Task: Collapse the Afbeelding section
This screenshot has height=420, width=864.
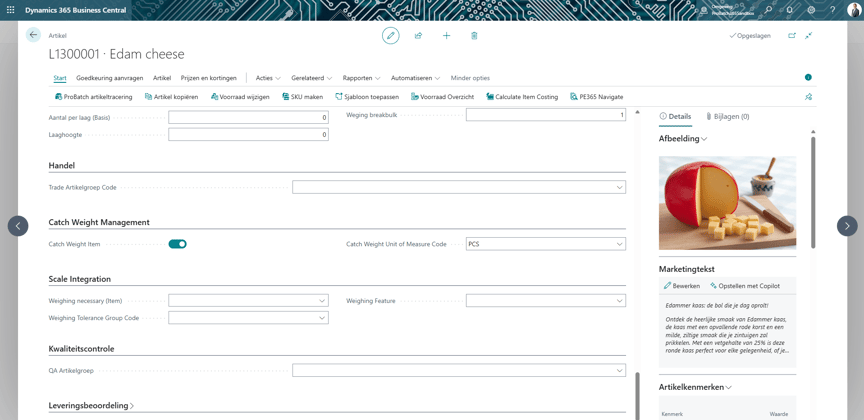Action: click(683, 139)
